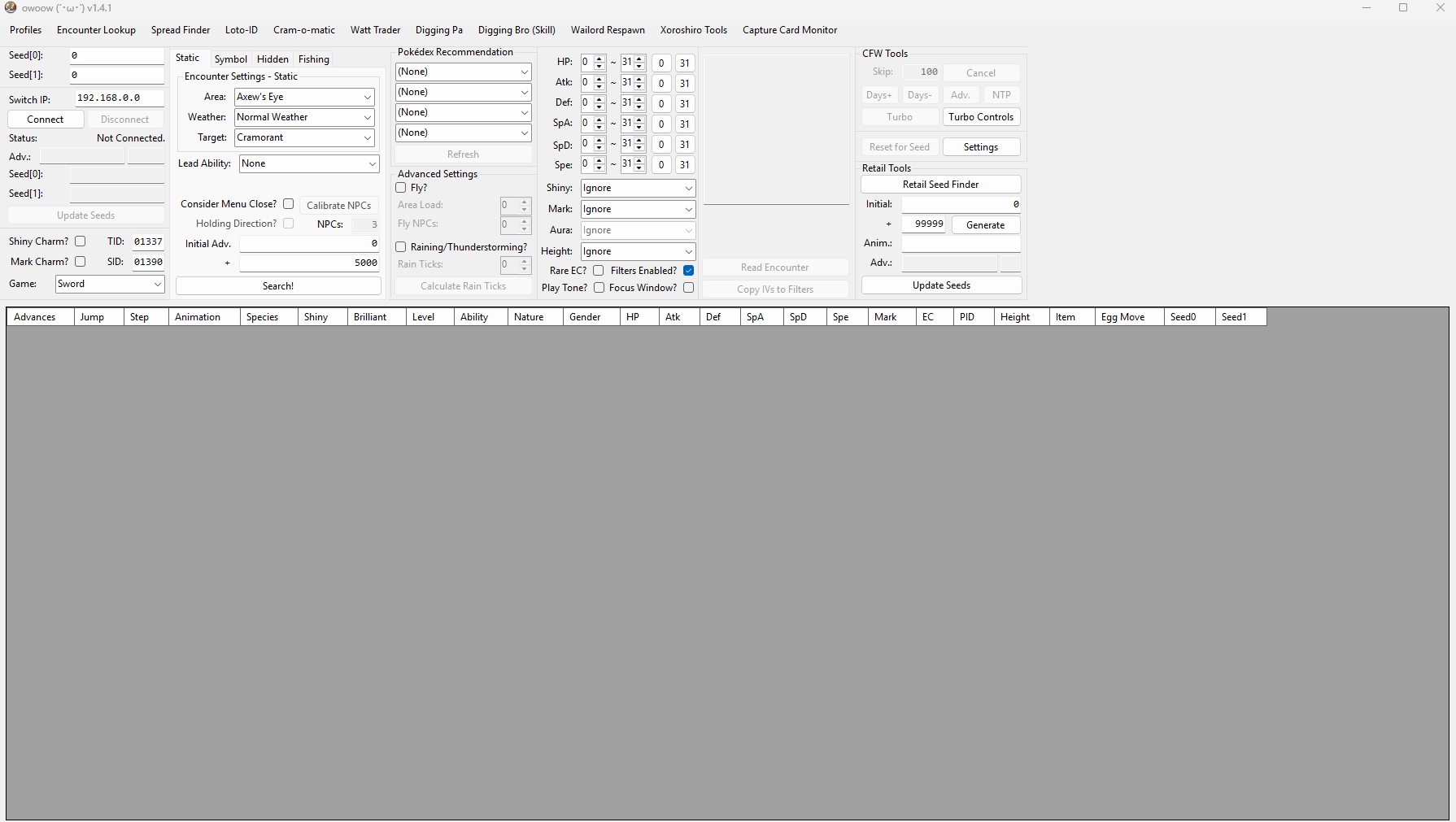Open the Digging Bro (Skill) menu
The width and height of the screenshot is (1456, 822).
click(517, 30)
